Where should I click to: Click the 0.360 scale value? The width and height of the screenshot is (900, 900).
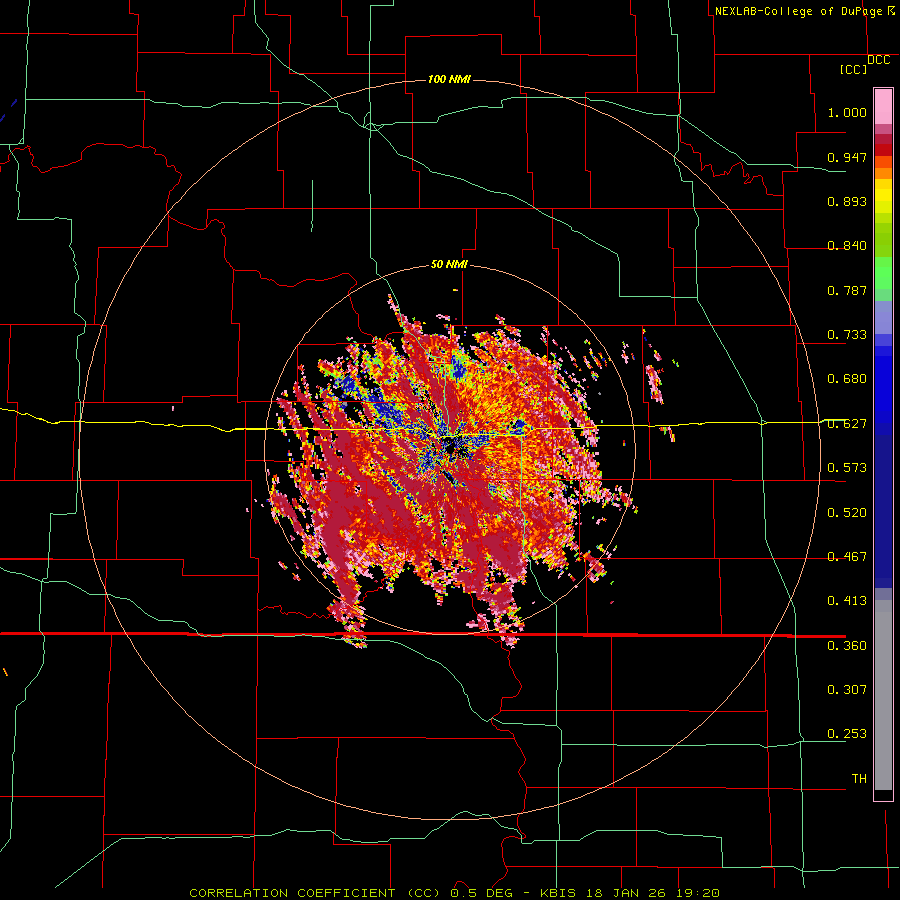(847, 646)
